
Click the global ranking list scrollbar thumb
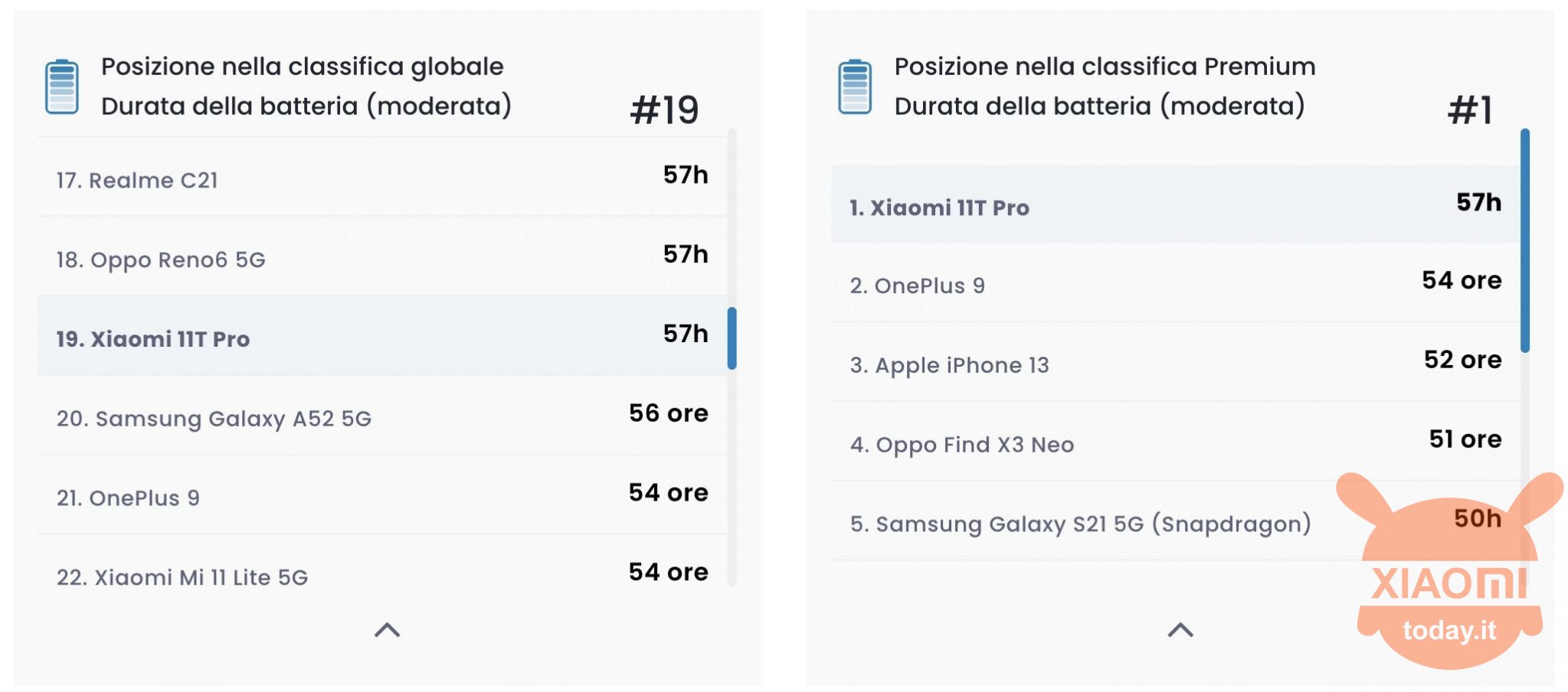732,338
